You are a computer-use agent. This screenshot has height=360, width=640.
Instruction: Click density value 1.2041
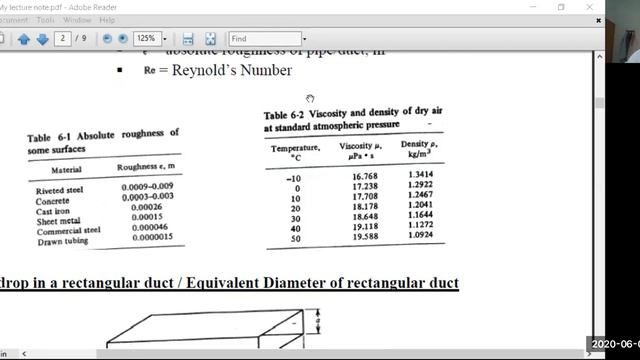tap(420, 204)
